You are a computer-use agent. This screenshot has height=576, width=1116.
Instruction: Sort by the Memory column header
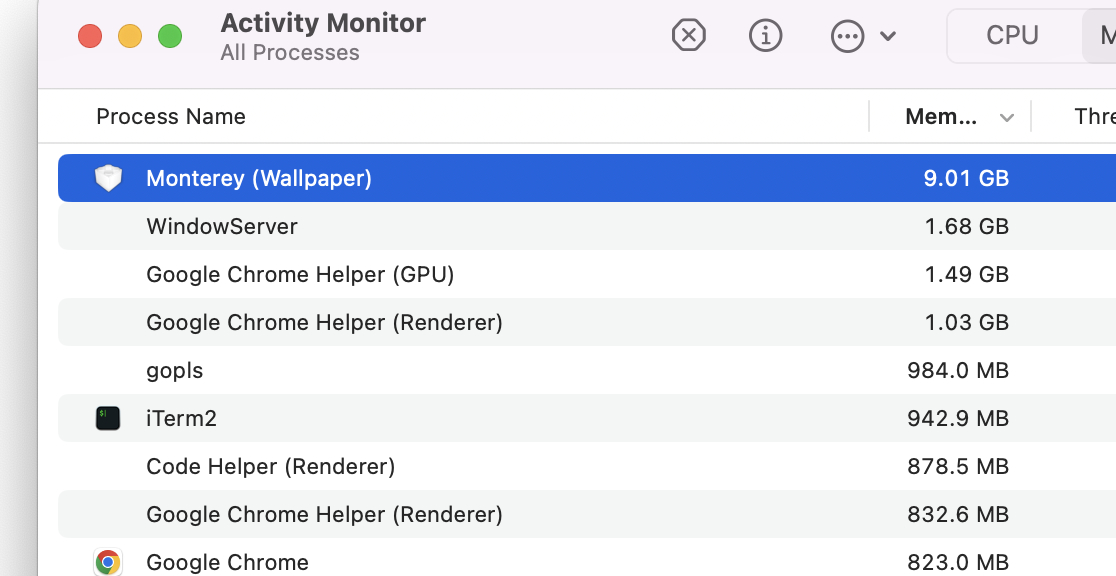coord(940,117)
